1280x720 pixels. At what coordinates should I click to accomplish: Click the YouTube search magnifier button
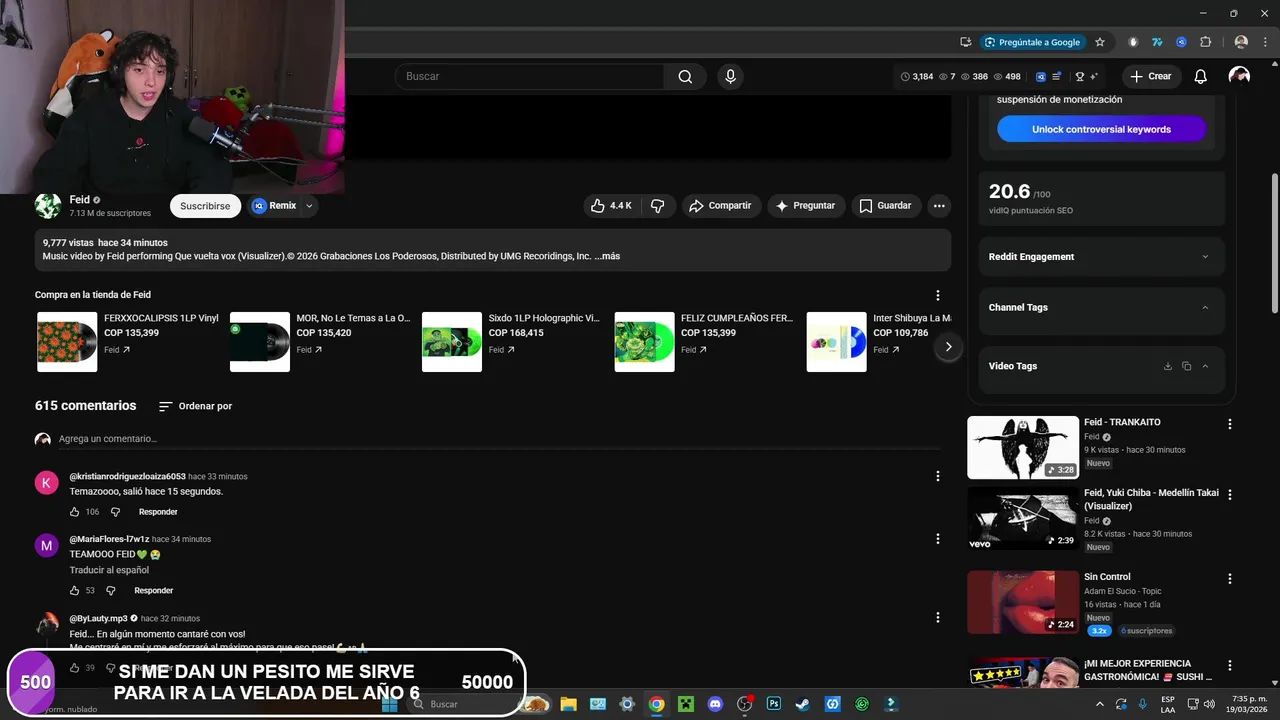pos(685,76)
